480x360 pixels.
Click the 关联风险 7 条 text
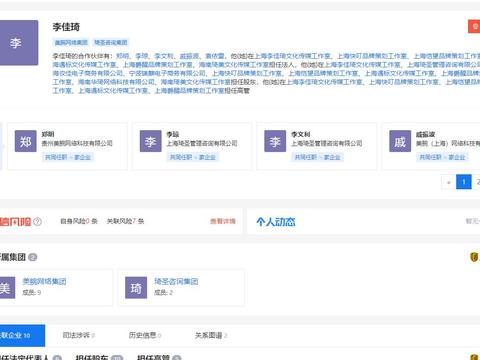[125, 221]
